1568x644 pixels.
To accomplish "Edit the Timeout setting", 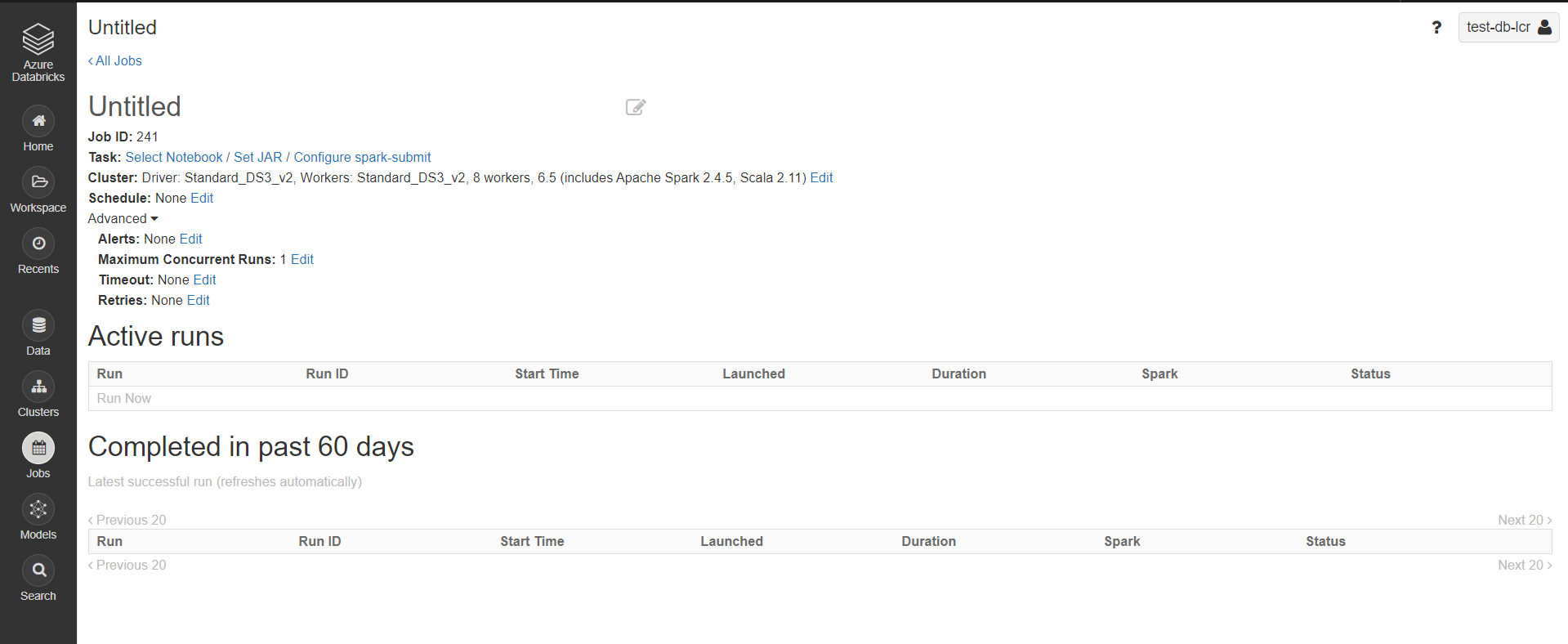I will coord(204,280).
